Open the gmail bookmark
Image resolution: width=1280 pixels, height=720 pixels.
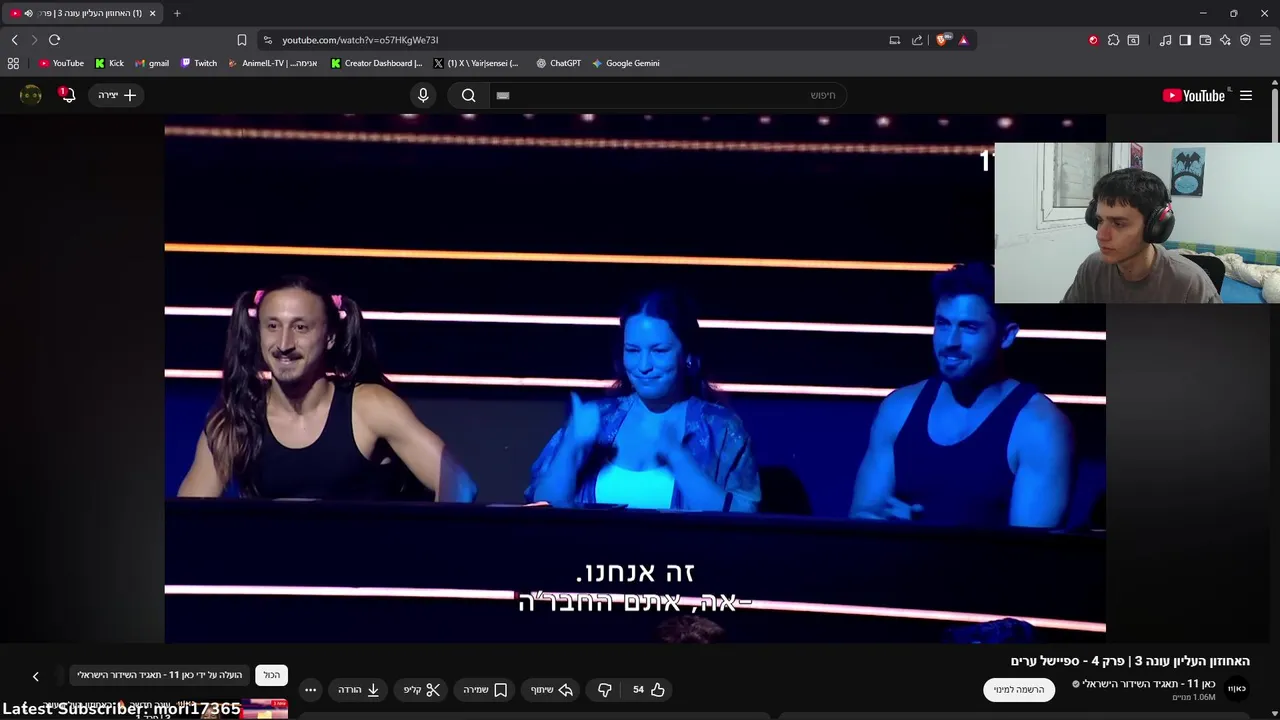coord(152,63)
